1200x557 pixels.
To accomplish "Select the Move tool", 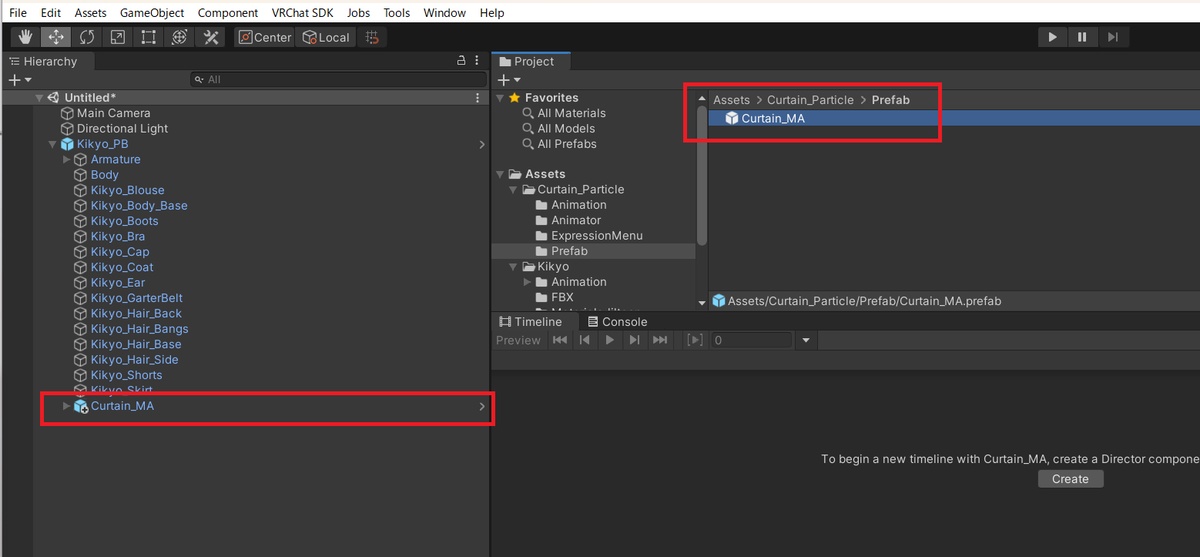I will pos(56,37).
